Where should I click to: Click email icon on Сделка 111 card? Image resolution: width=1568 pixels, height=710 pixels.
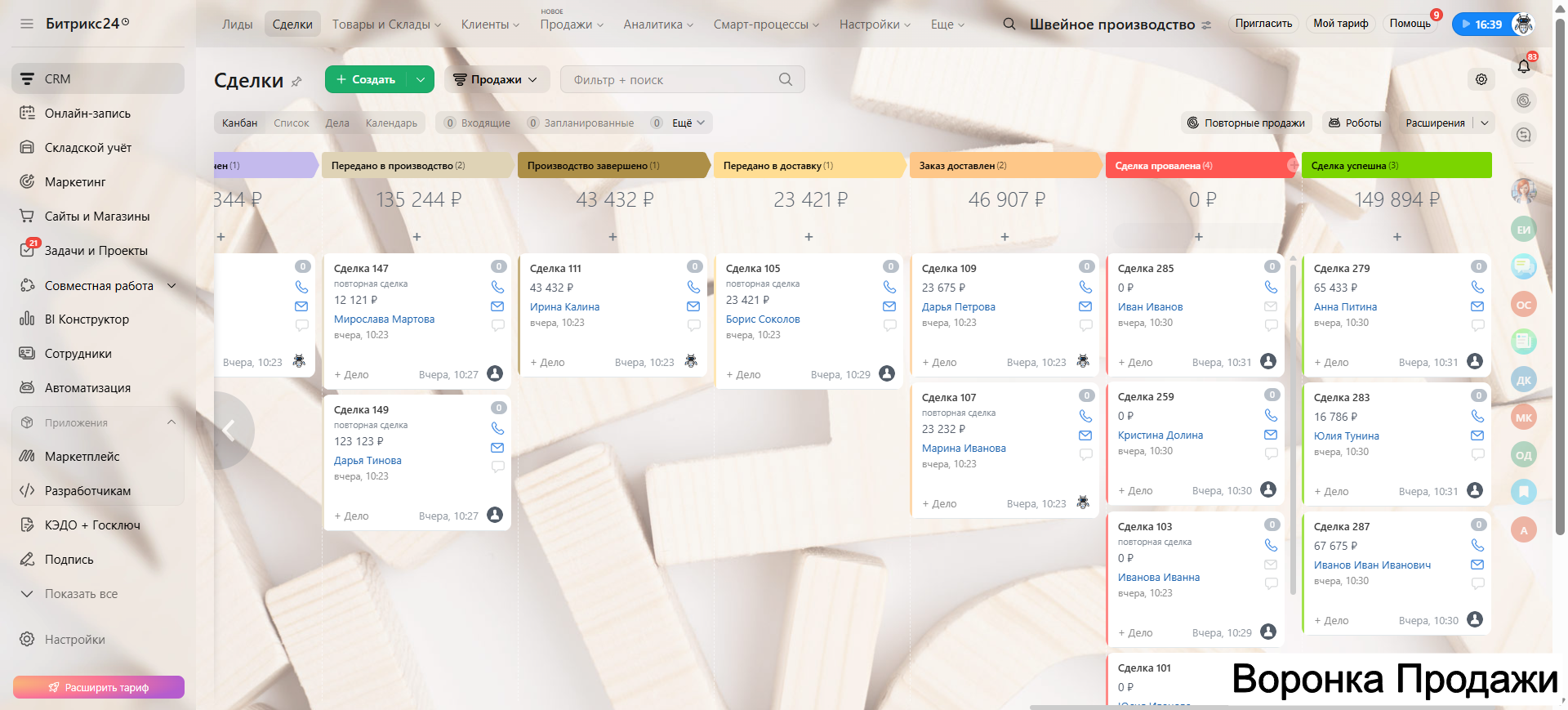693,306
